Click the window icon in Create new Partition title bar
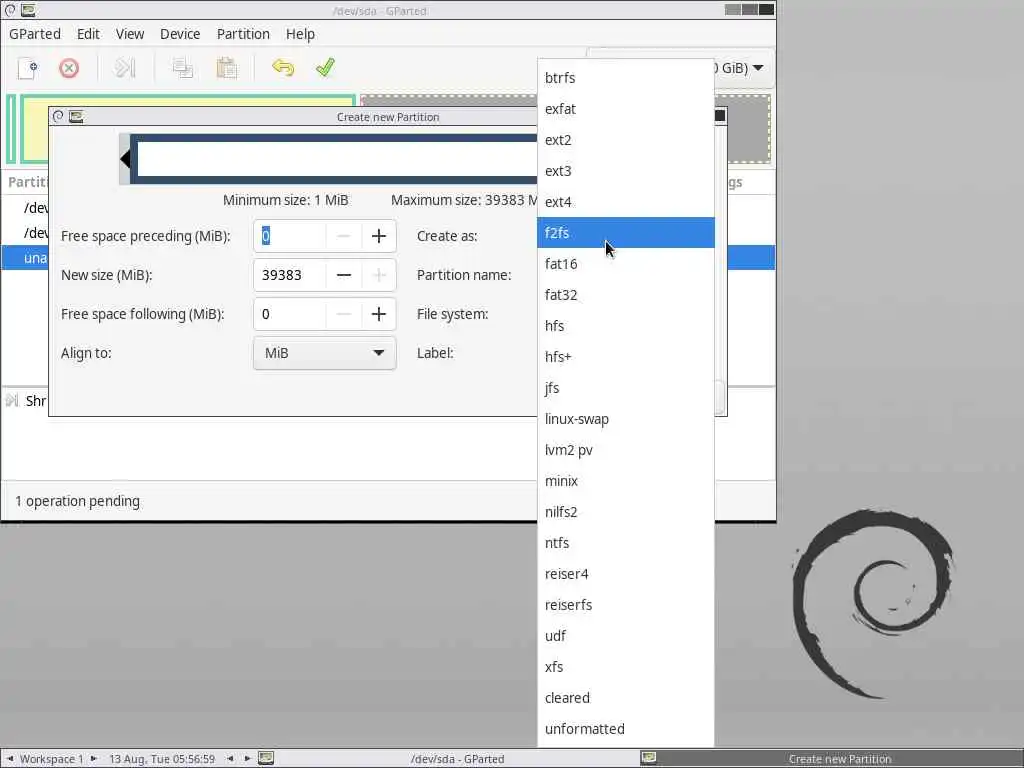Image resolution: width=1024 pixels, height=768 pixels. tap(76, 116)
